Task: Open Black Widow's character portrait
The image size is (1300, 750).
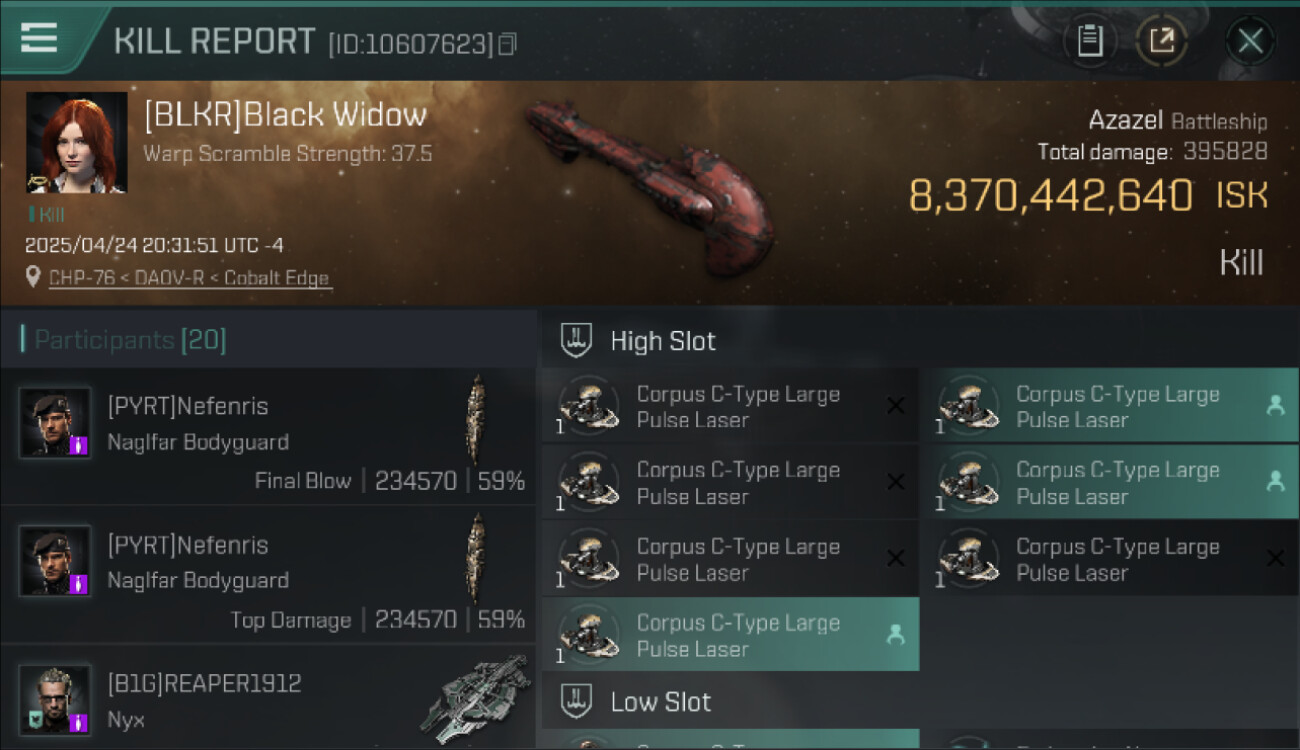Action: pyautogui.click(x=77, y=142)
